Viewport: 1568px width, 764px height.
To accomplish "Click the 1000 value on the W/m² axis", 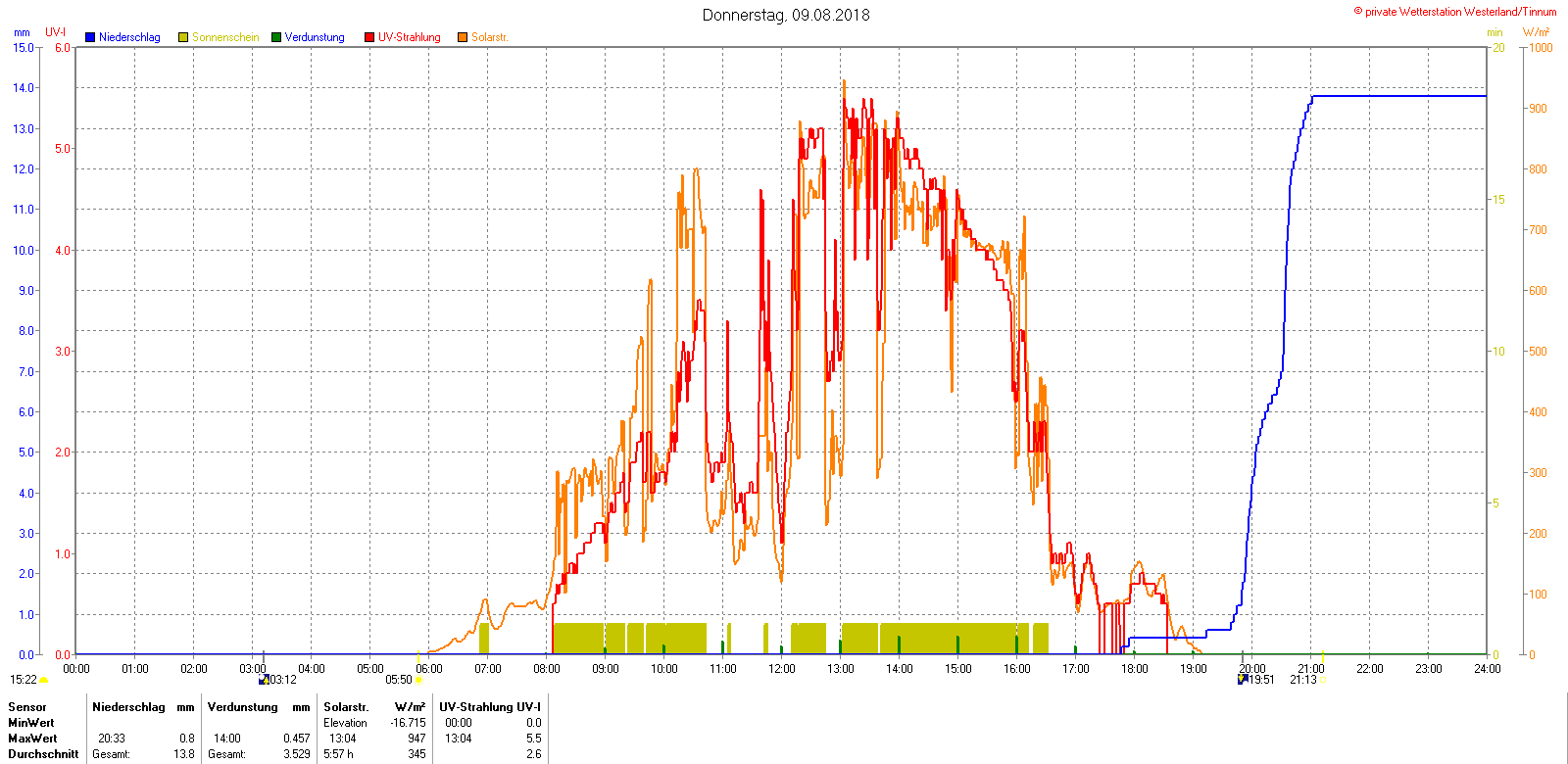I will click(1541, 47).
